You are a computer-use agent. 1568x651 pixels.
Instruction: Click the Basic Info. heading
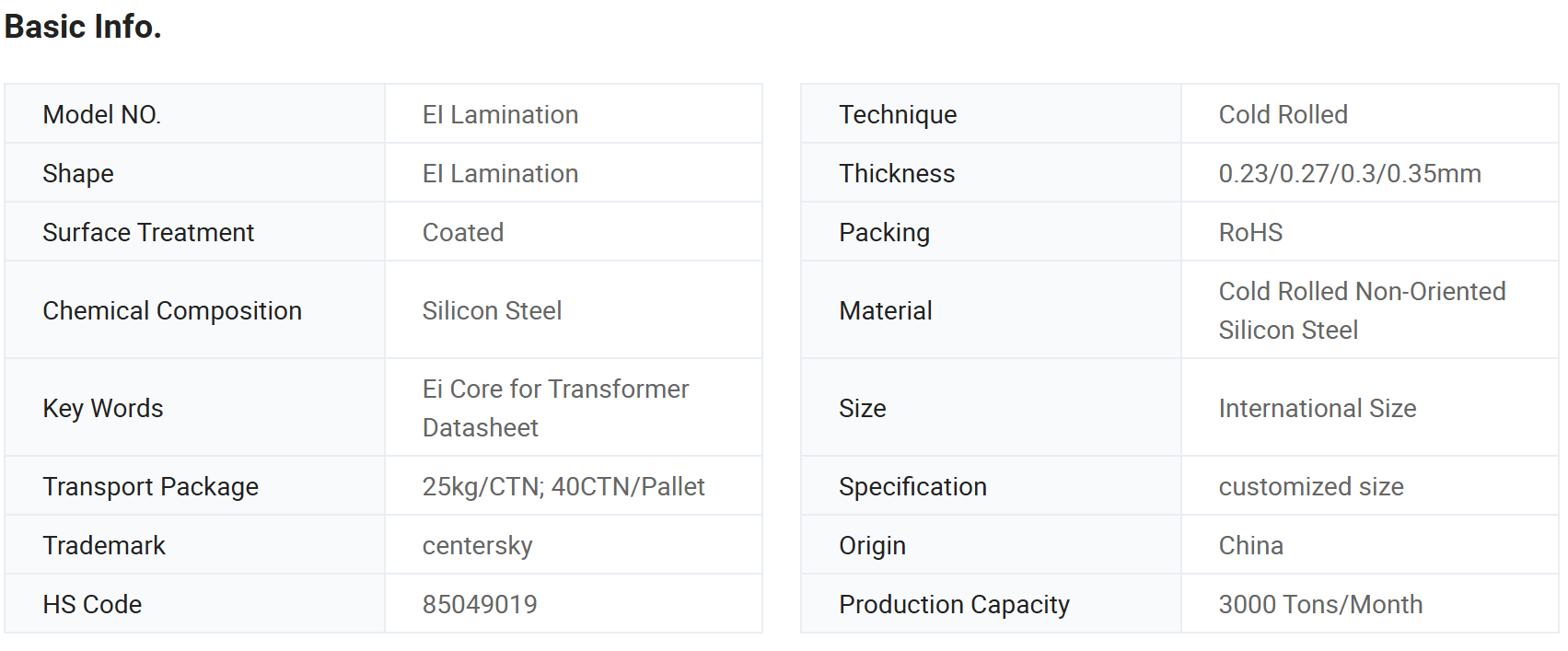coord(83,27)
